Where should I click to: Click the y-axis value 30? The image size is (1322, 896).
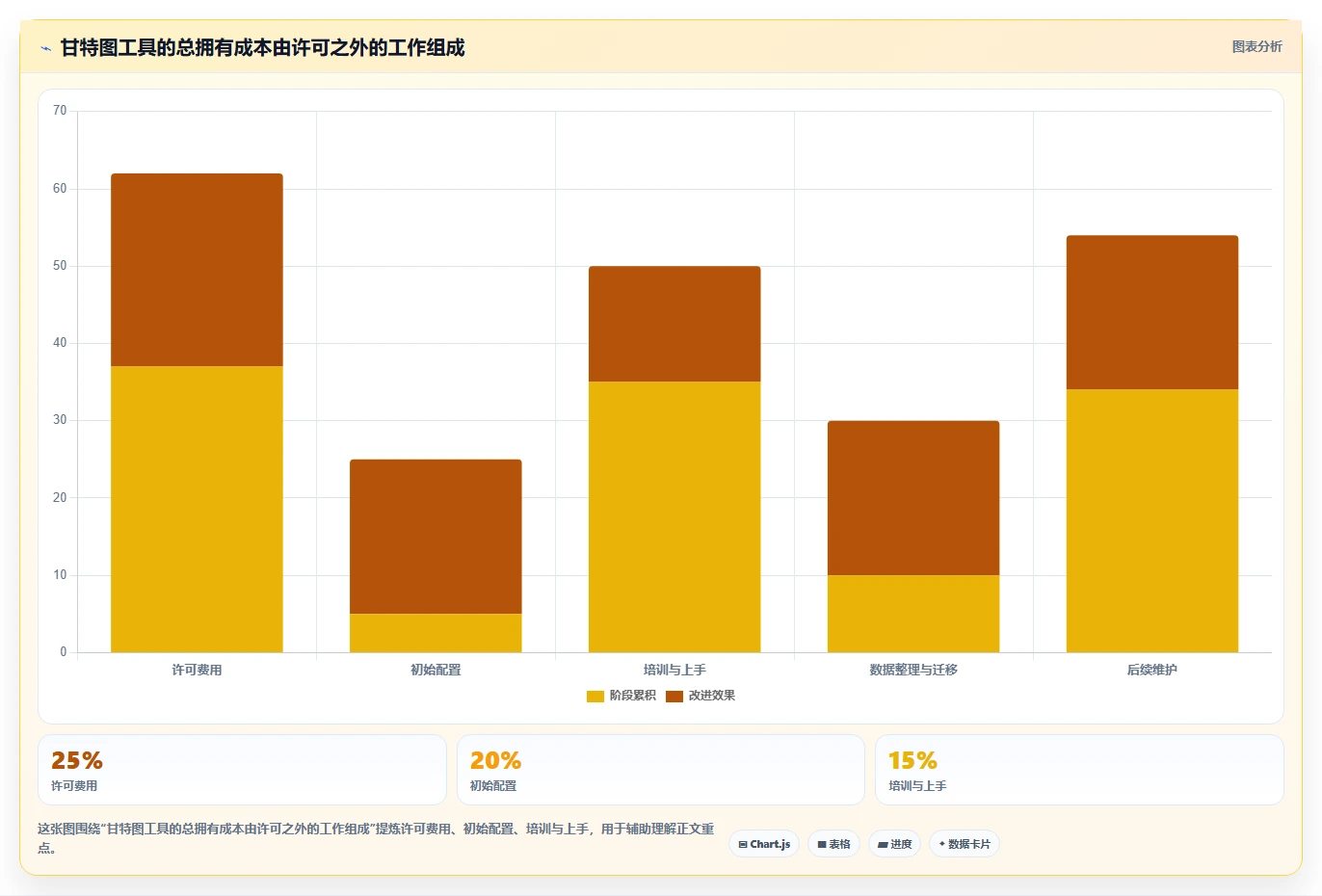pos(60,420)
